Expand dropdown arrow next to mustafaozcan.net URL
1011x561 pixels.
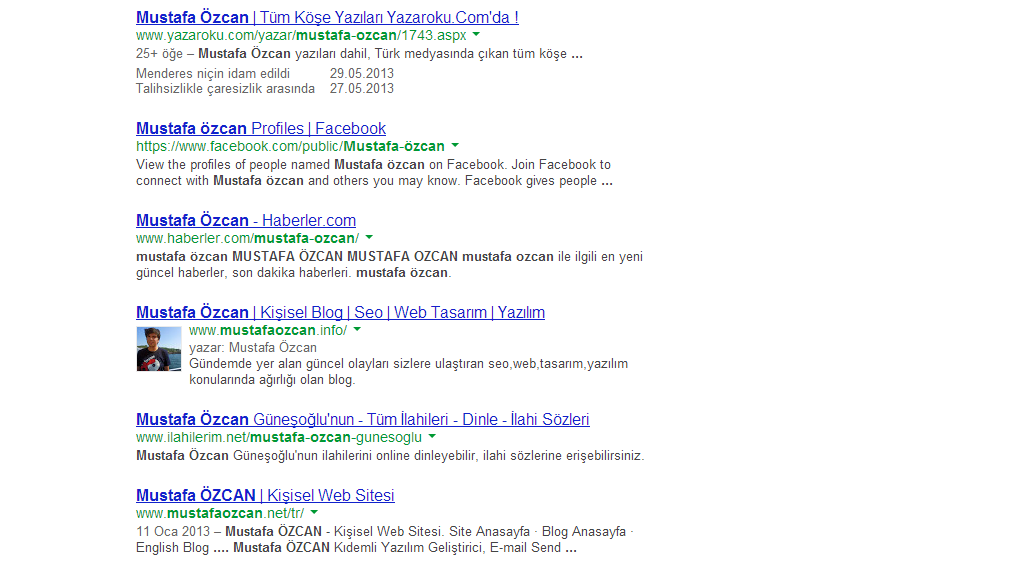pos(314,513)
